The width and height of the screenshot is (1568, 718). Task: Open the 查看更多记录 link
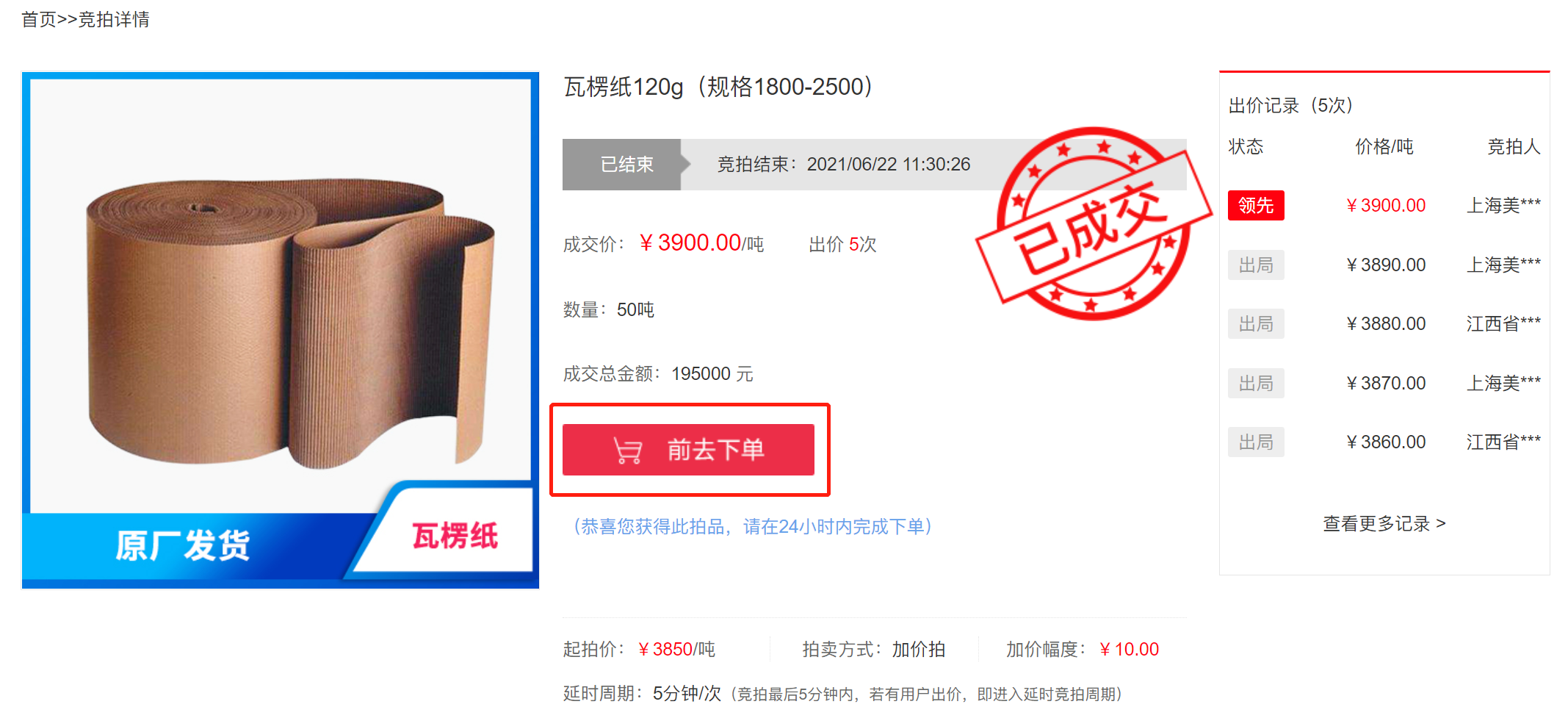[1384, 523]
